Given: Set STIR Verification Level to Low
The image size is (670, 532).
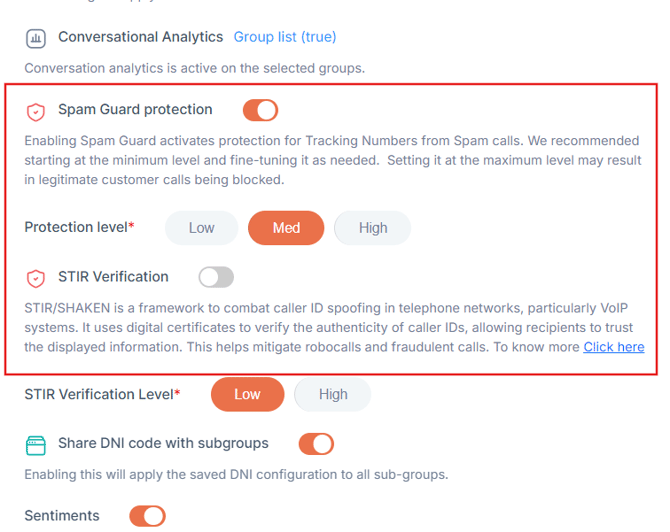Looking at the screenshot, I should pos(247,394).
